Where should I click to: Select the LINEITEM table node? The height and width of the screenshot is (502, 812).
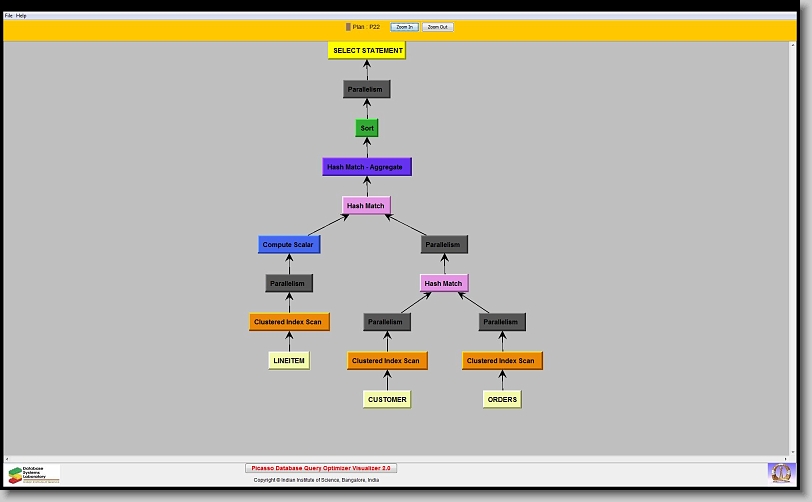coord(288,360)
